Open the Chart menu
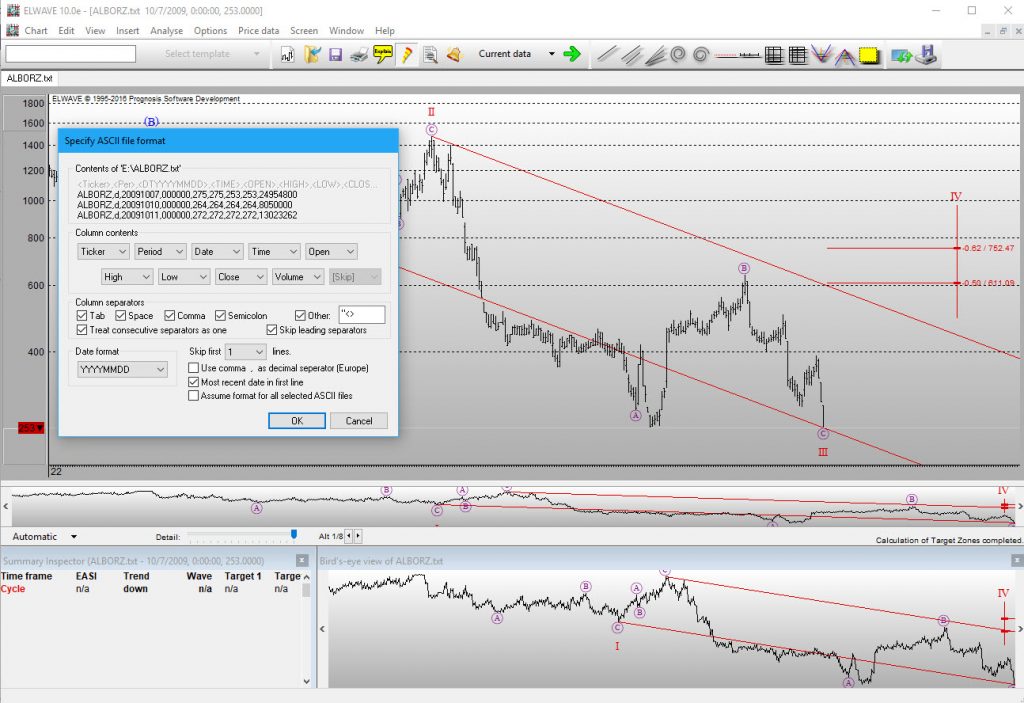This screenshot has width=1024, height=703. pos(36,31)
